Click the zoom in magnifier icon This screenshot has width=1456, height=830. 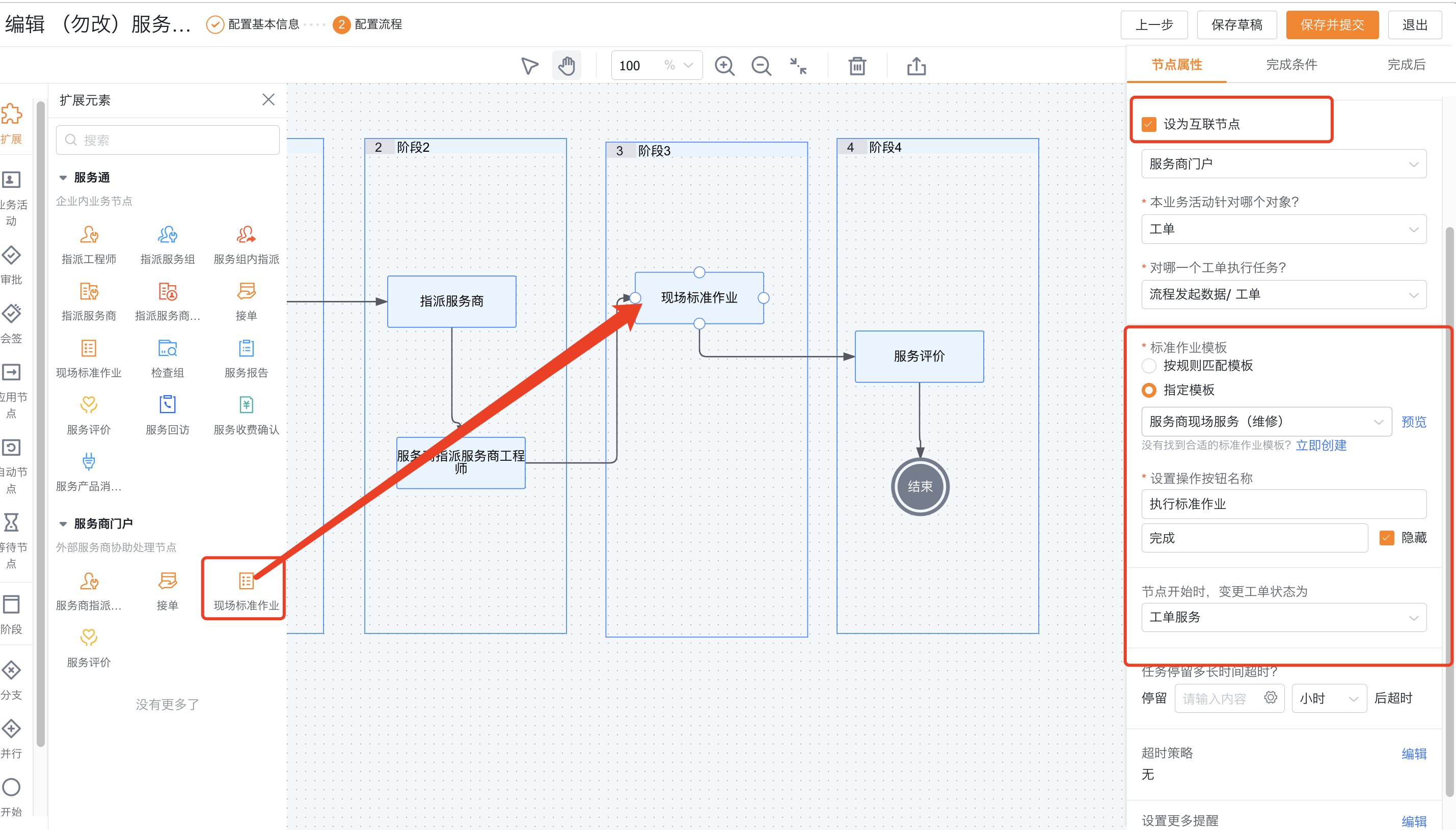click(x=724, y=66)
